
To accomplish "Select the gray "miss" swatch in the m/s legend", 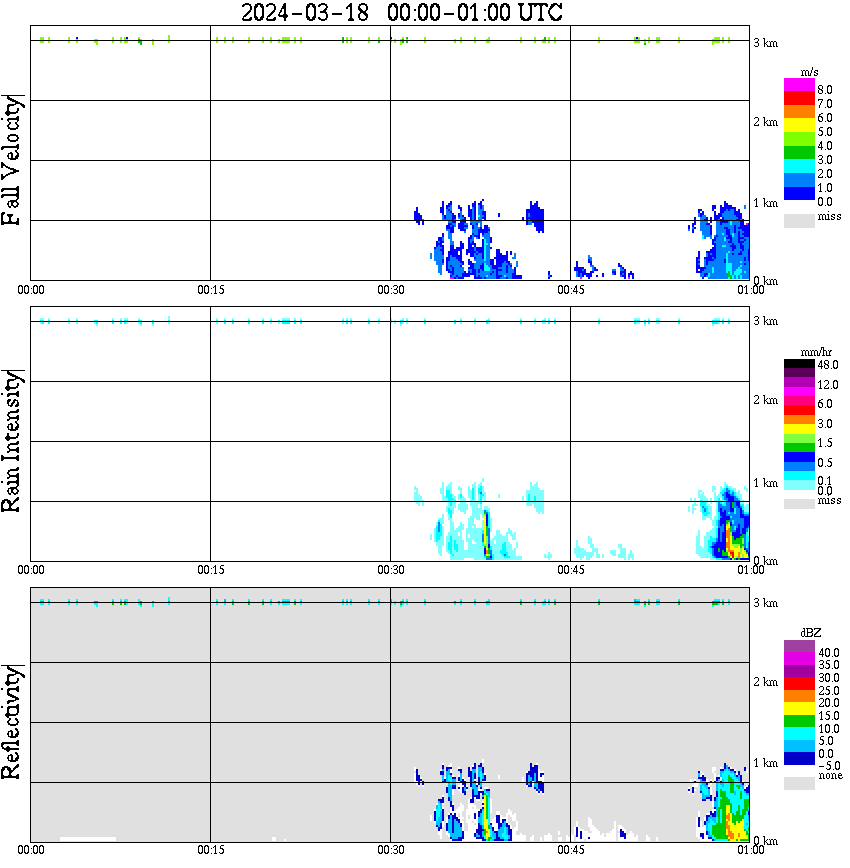I will coord(800,221).
